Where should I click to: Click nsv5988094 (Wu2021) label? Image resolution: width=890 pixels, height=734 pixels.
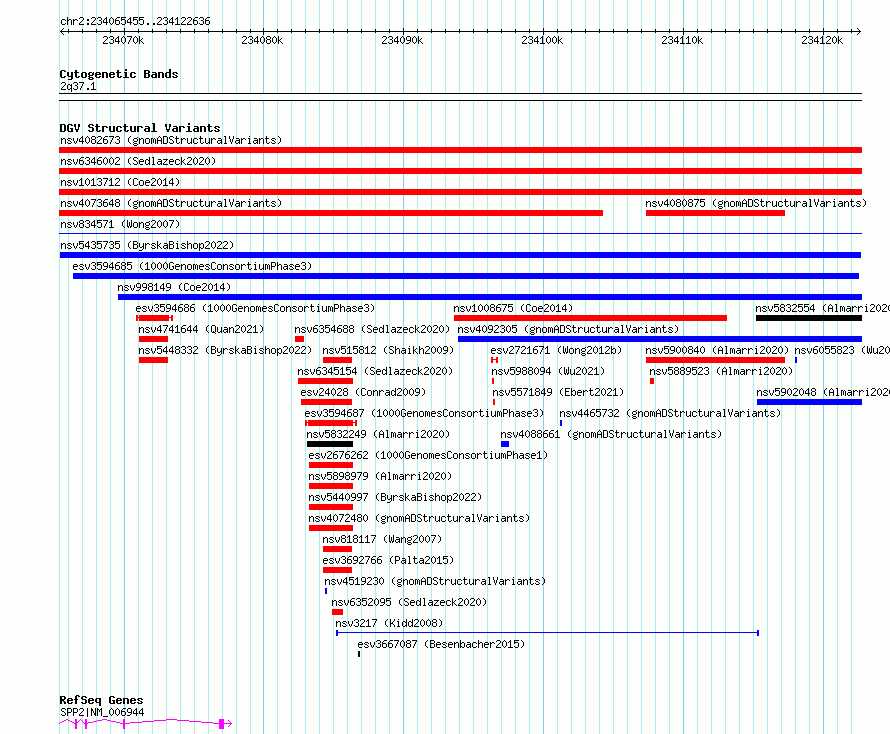pyautogui.click(x=548, y=371)
